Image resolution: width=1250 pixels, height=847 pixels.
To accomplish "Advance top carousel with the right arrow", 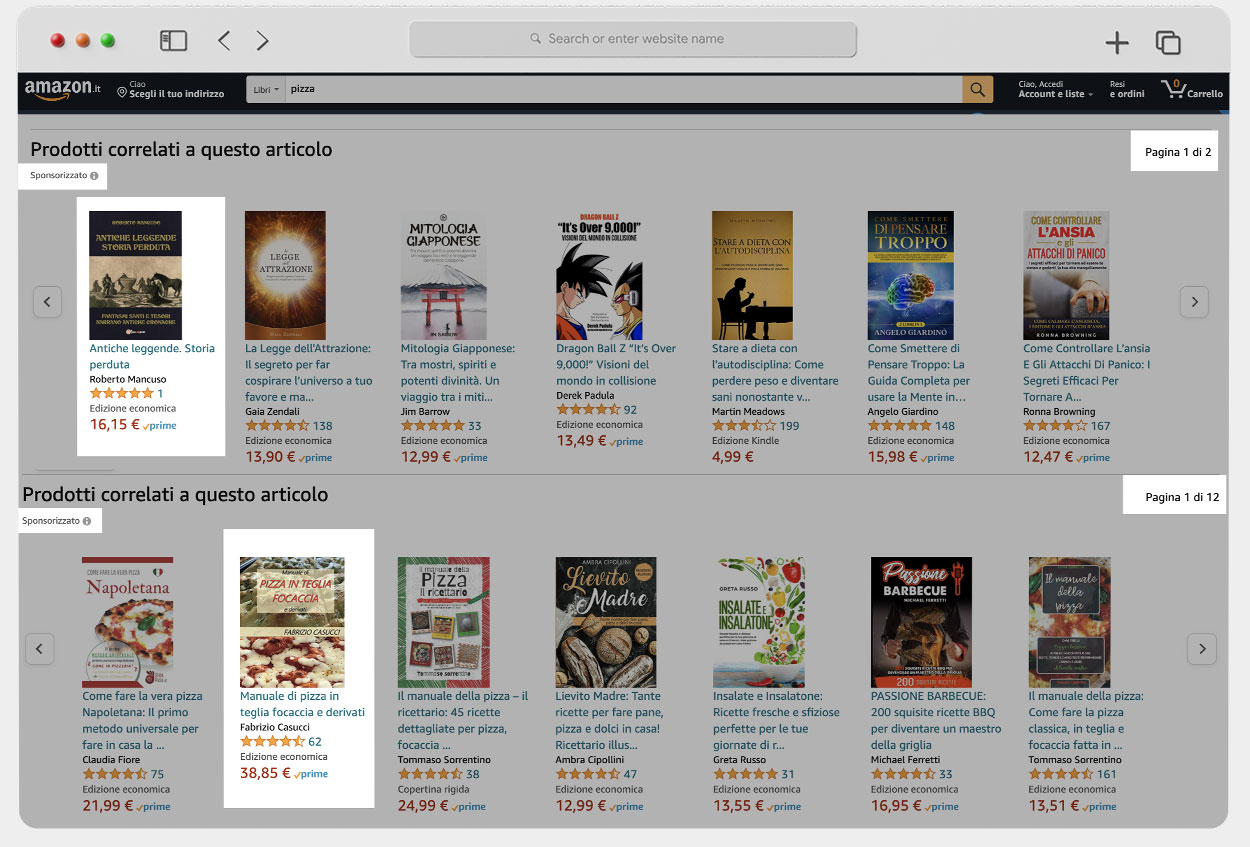I will click(x=1194, y=301).
